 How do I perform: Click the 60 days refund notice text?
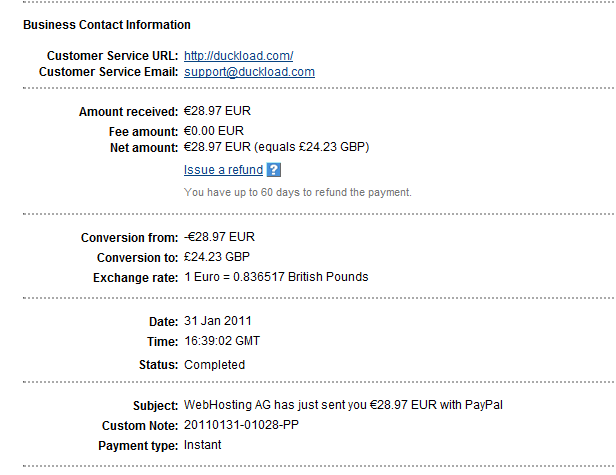click(x=297, y=191)
